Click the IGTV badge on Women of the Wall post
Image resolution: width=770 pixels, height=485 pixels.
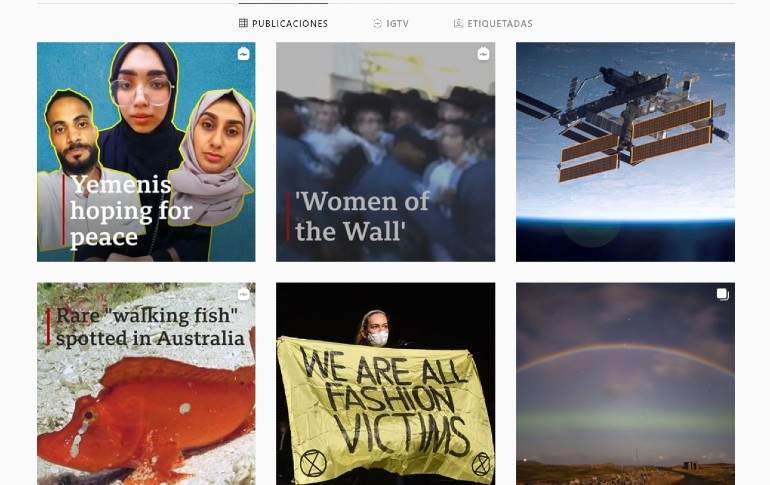click(483, 54)
